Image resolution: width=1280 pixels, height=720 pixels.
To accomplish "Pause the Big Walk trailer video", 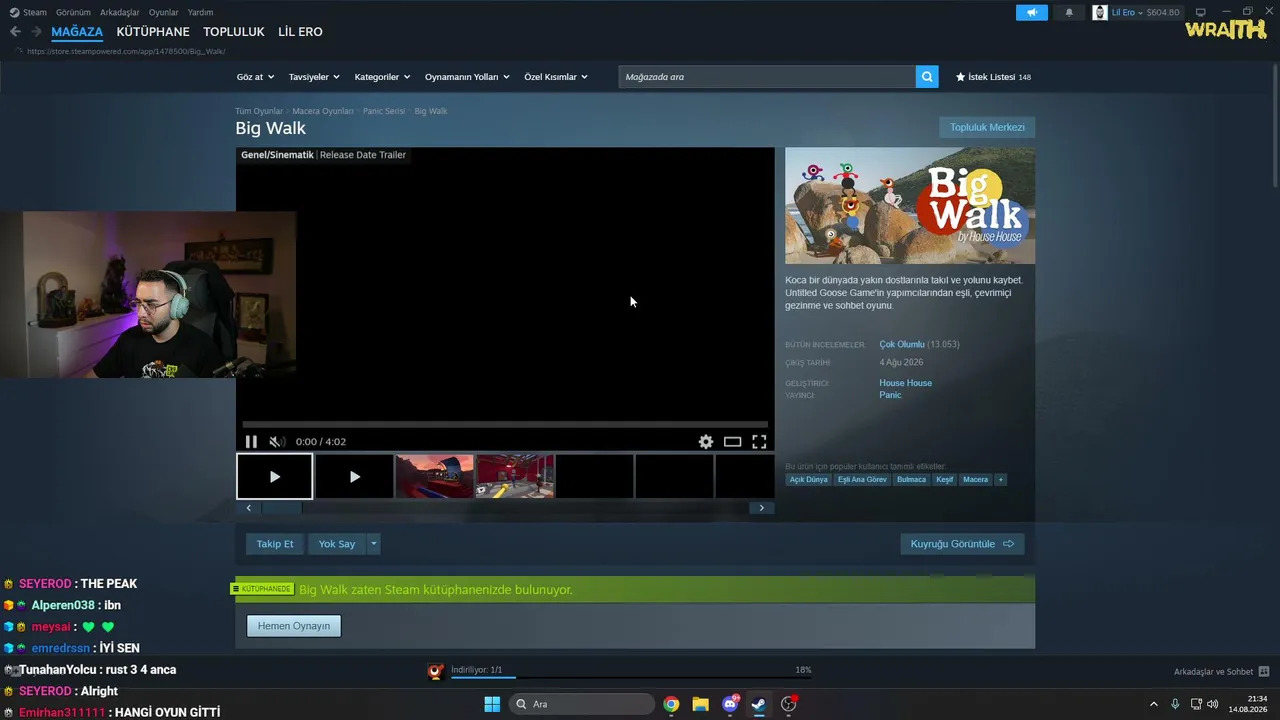I will (251, 442).
